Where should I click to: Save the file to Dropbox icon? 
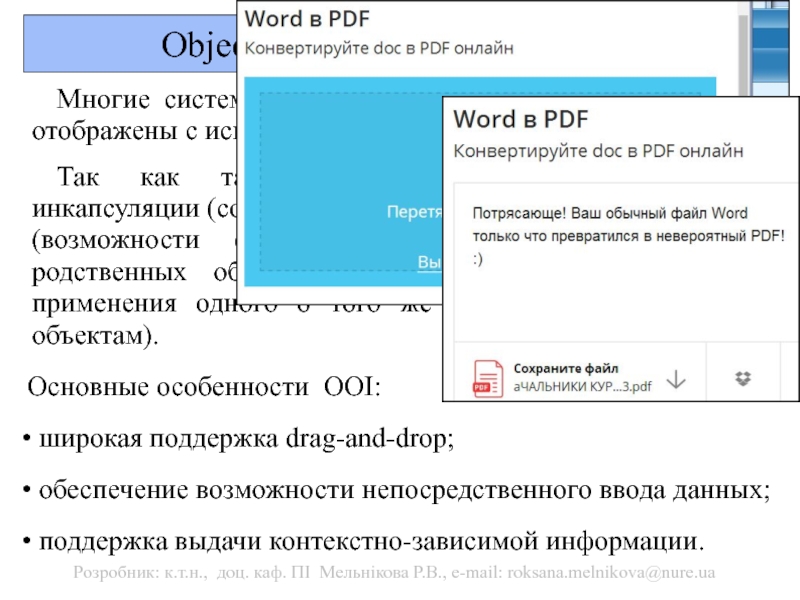(743, 379)
